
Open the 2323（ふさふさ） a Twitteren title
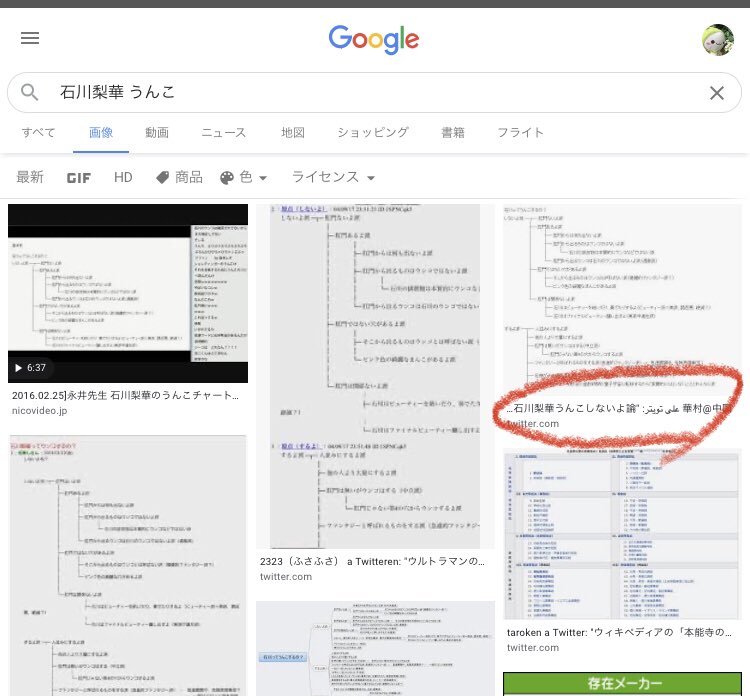coord(372,562)
